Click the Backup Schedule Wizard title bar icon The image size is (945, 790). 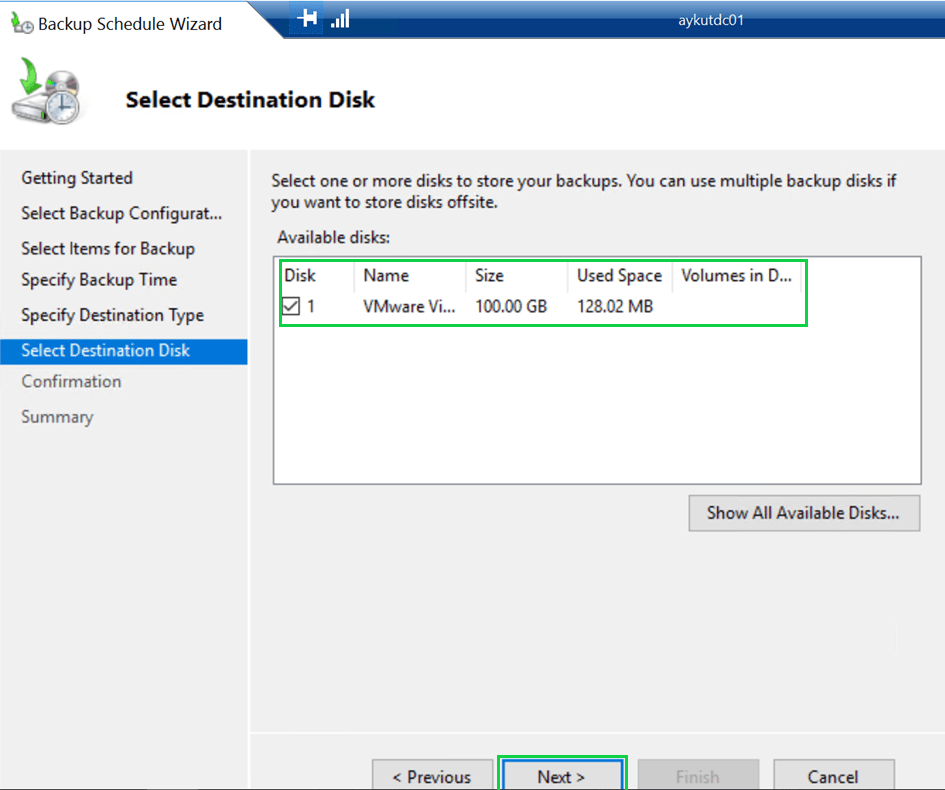pos(22,23)
